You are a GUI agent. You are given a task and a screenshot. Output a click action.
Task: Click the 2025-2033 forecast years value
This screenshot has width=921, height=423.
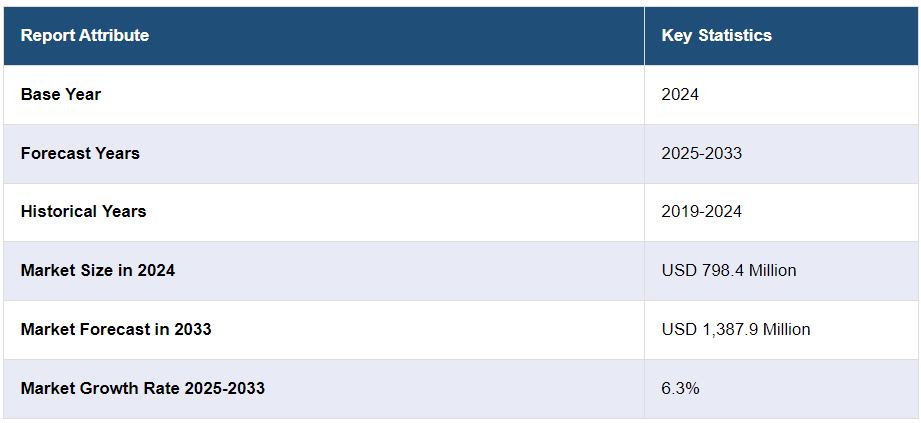pyautogui.click(x=701, y=153)
